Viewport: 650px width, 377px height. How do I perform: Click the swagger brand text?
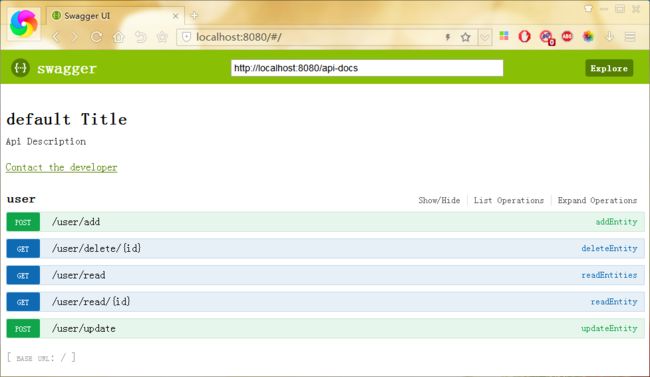[x=67, y=68]
